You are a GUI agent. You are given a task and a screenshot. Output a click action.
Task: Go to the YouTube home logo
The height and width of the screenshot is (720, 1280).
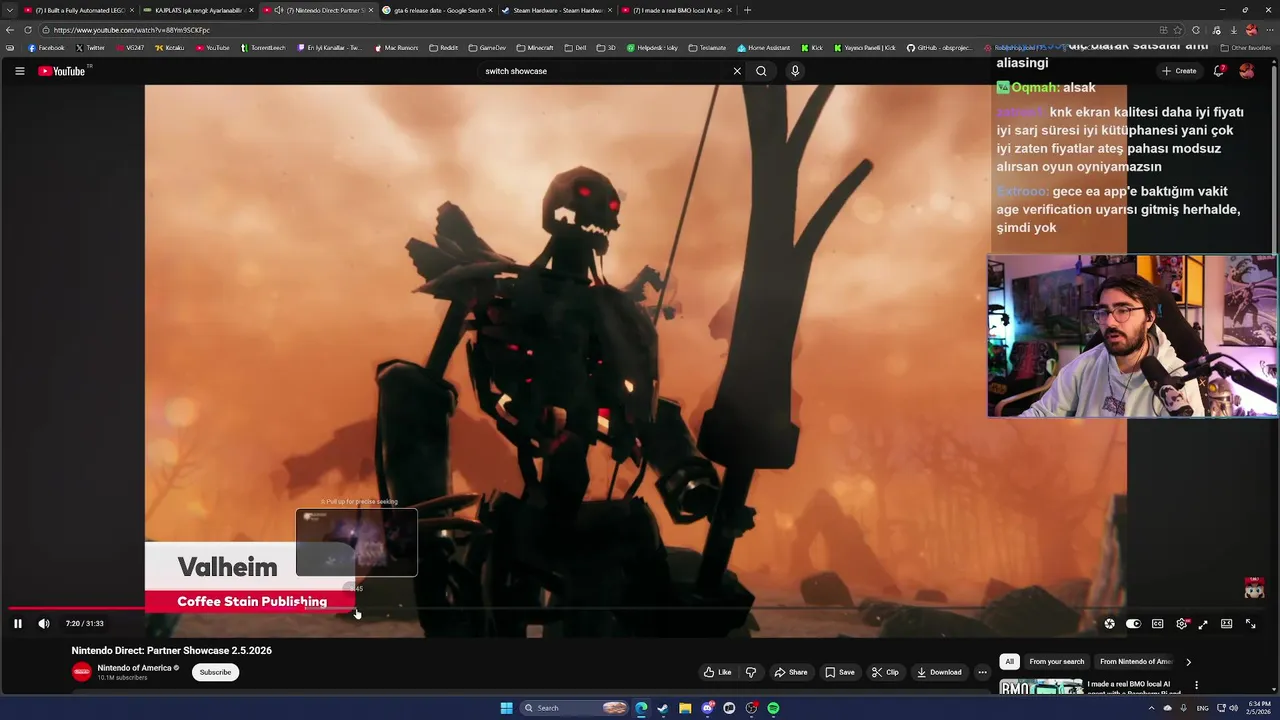63,71
